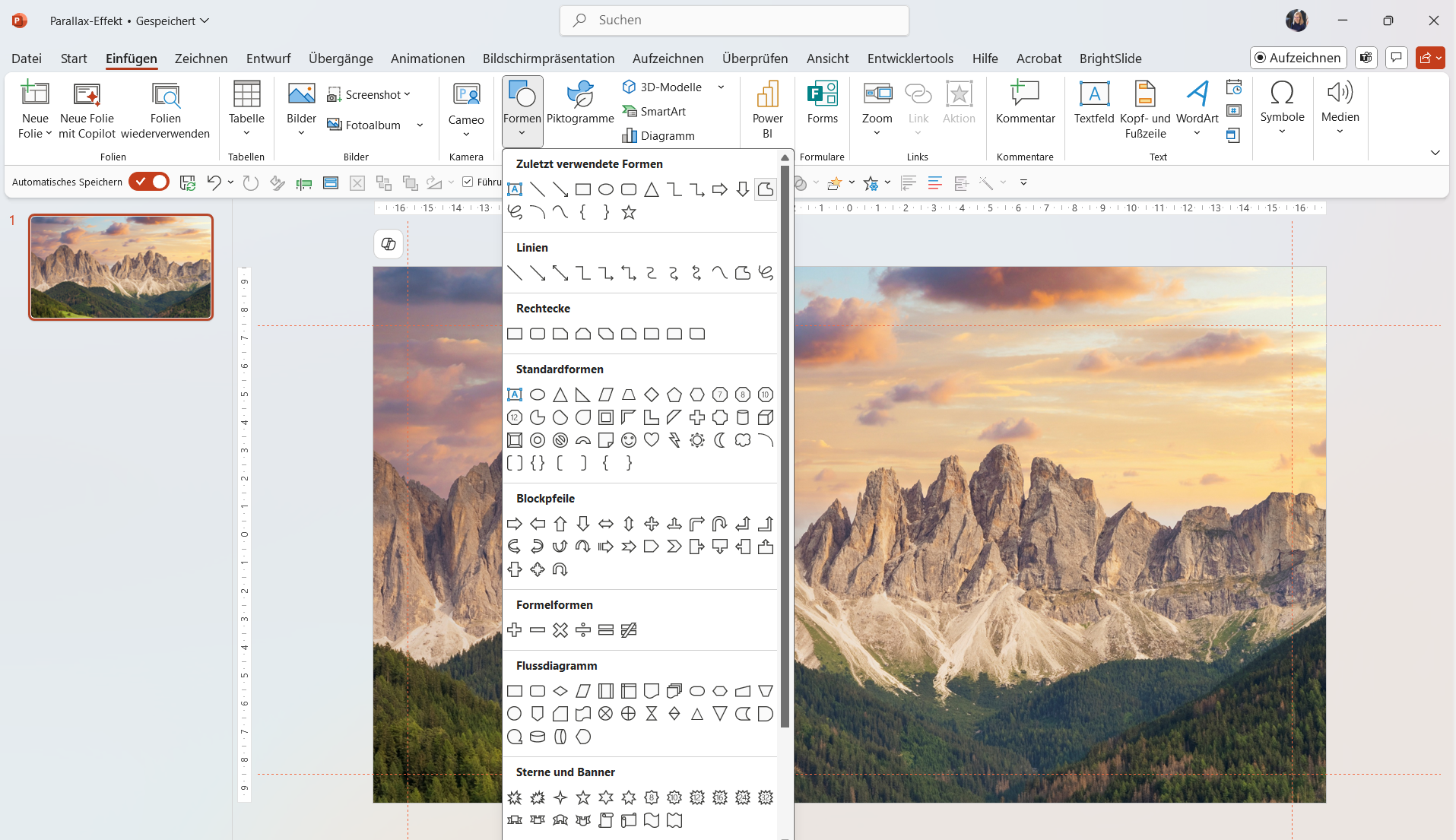
Task: Select the right block arrow in Blockpfeile
Action: point(515,524)
